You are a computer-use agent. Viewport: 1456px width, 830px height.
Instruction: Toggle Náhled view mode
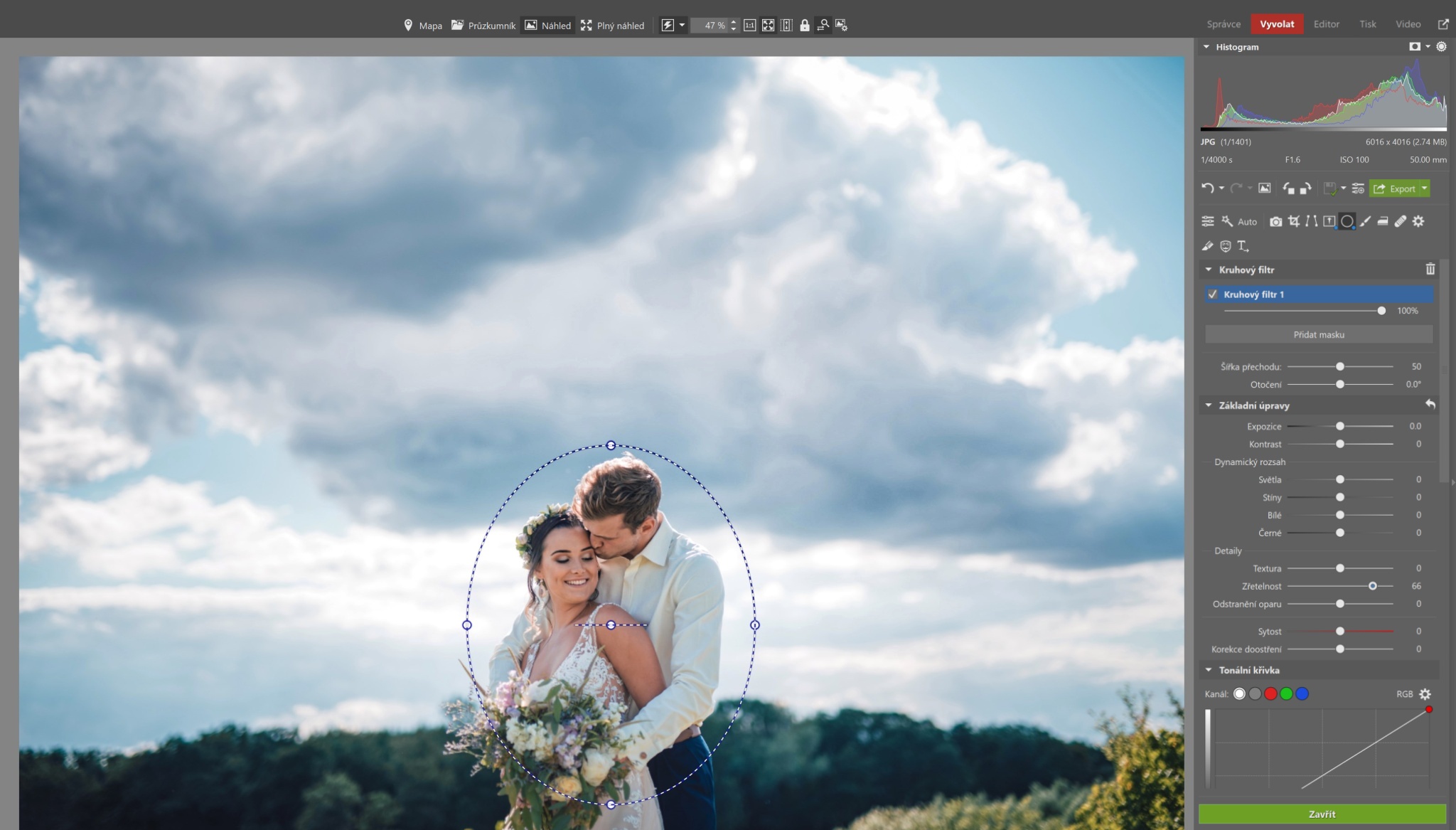click(x=547, y=26)
